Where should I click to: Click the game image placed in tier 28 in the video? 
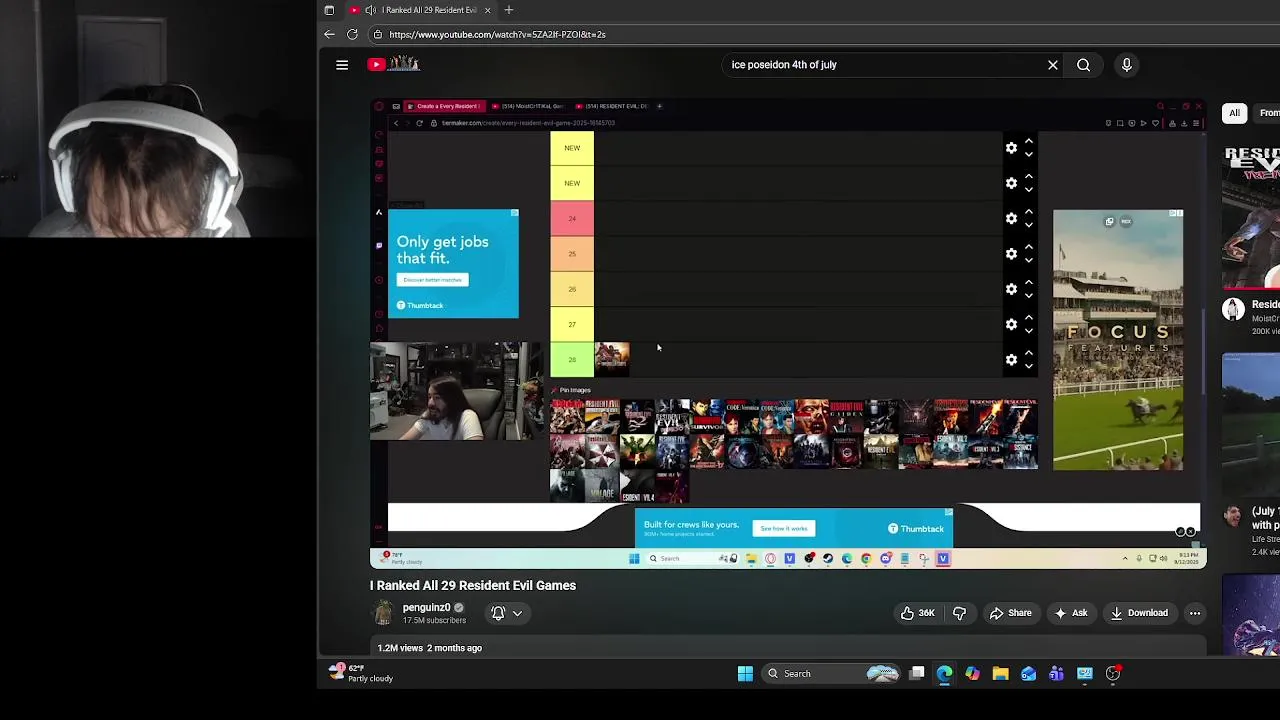coord(612,360)
